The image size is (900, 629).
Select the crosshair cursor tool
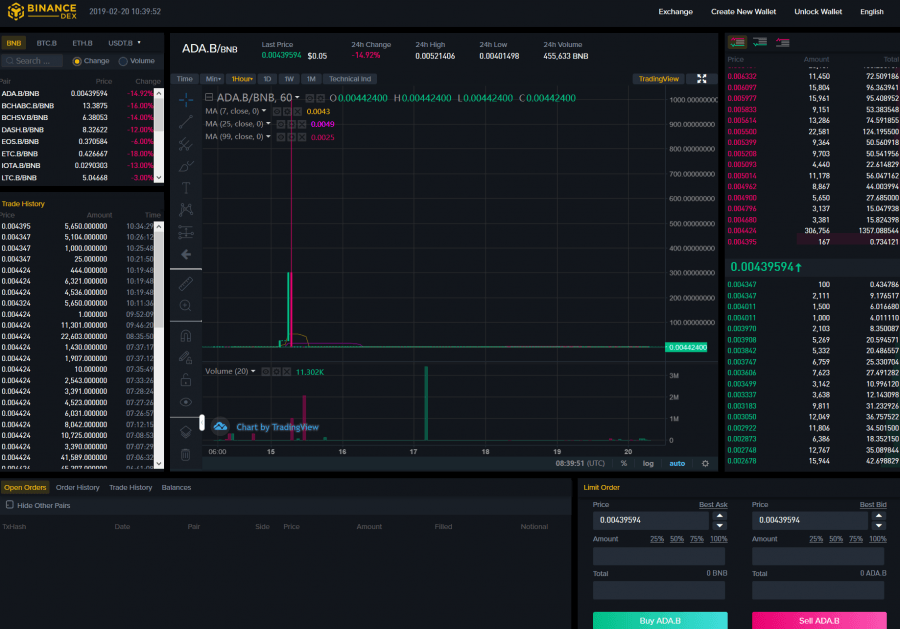185,100
